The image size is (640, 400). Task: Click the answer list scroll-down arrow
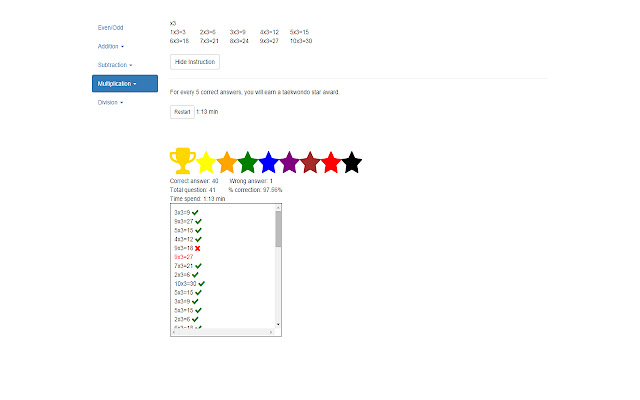pos(278,324)
